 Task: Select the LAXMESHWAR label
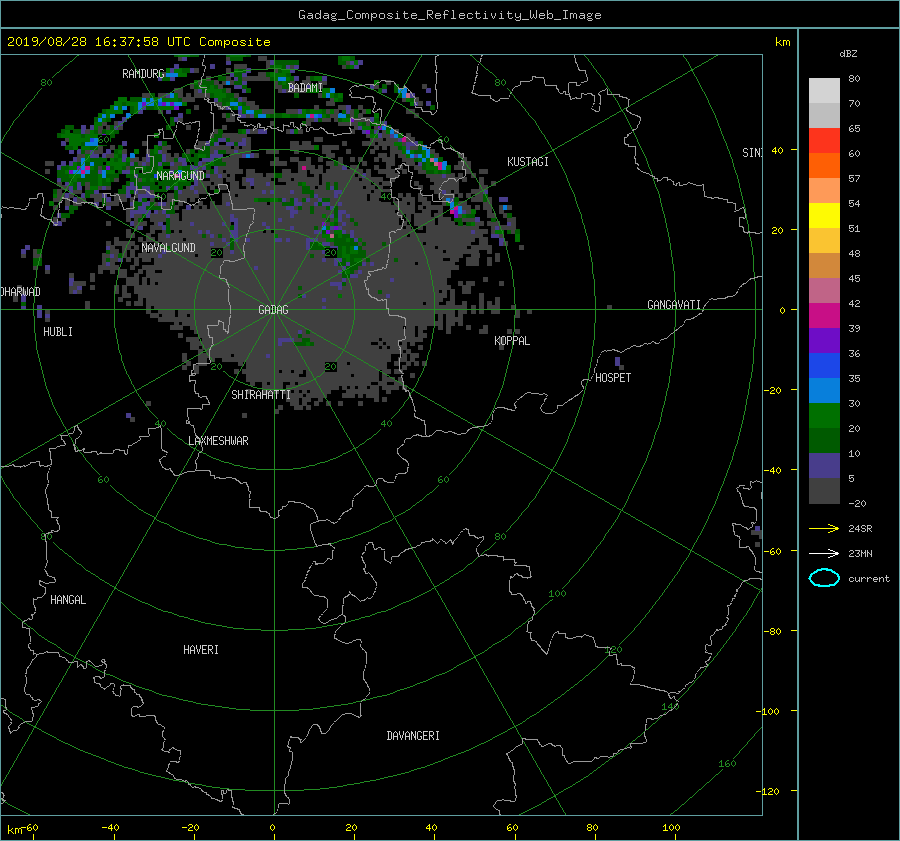[218, 441]
